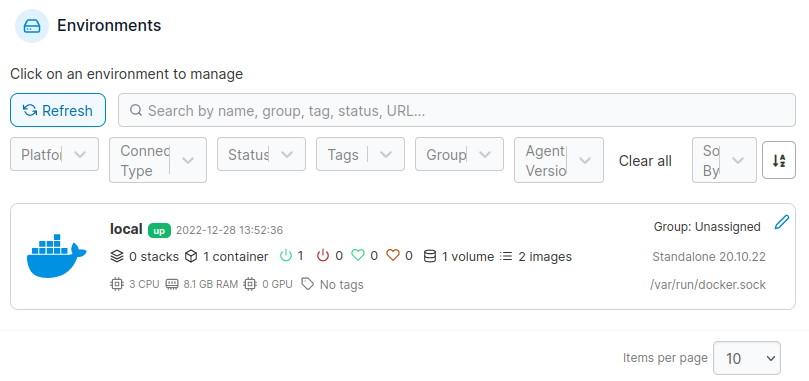Open the Items per page selector
The width and height of the screenshot is (809, 381).
[x=747, y=358]
